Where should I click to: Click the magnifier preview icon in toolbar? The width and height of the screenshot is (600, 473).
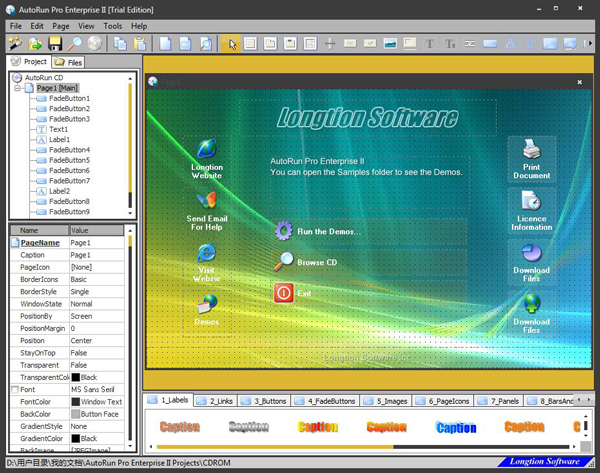pos(75,43)
